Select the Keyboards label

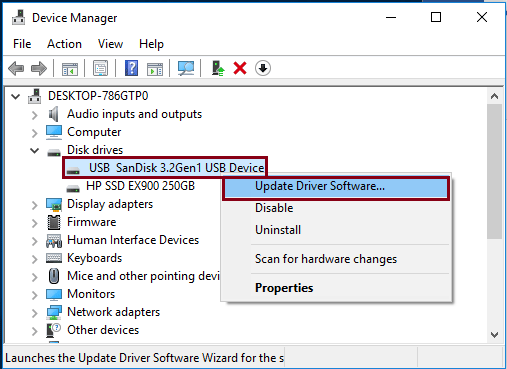click(x=94, y=258)
